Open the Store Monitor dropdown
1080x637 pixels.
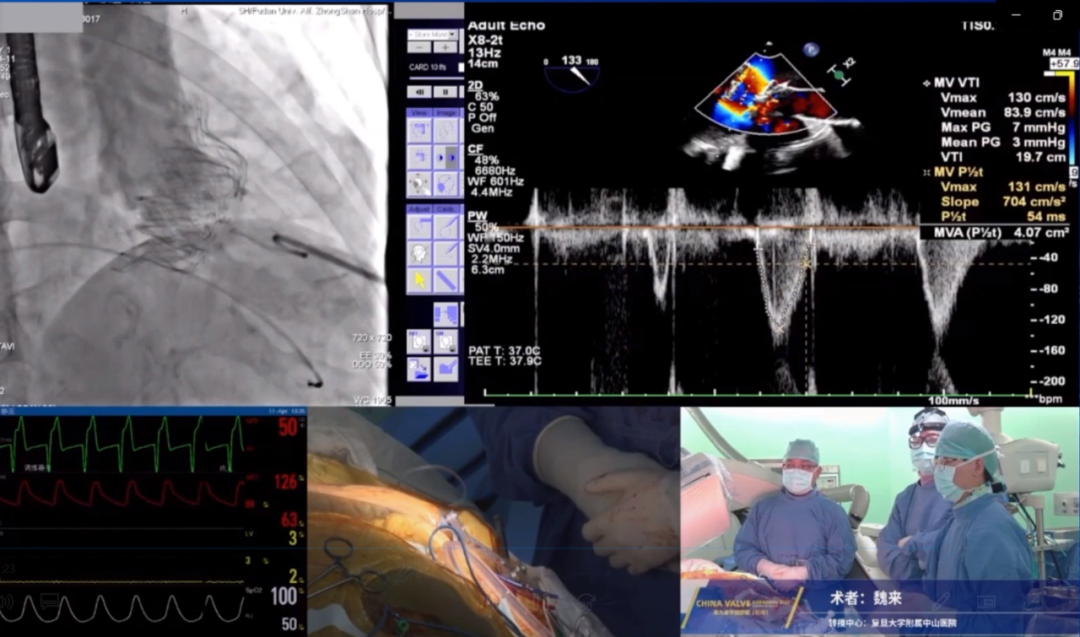point(433,34)
